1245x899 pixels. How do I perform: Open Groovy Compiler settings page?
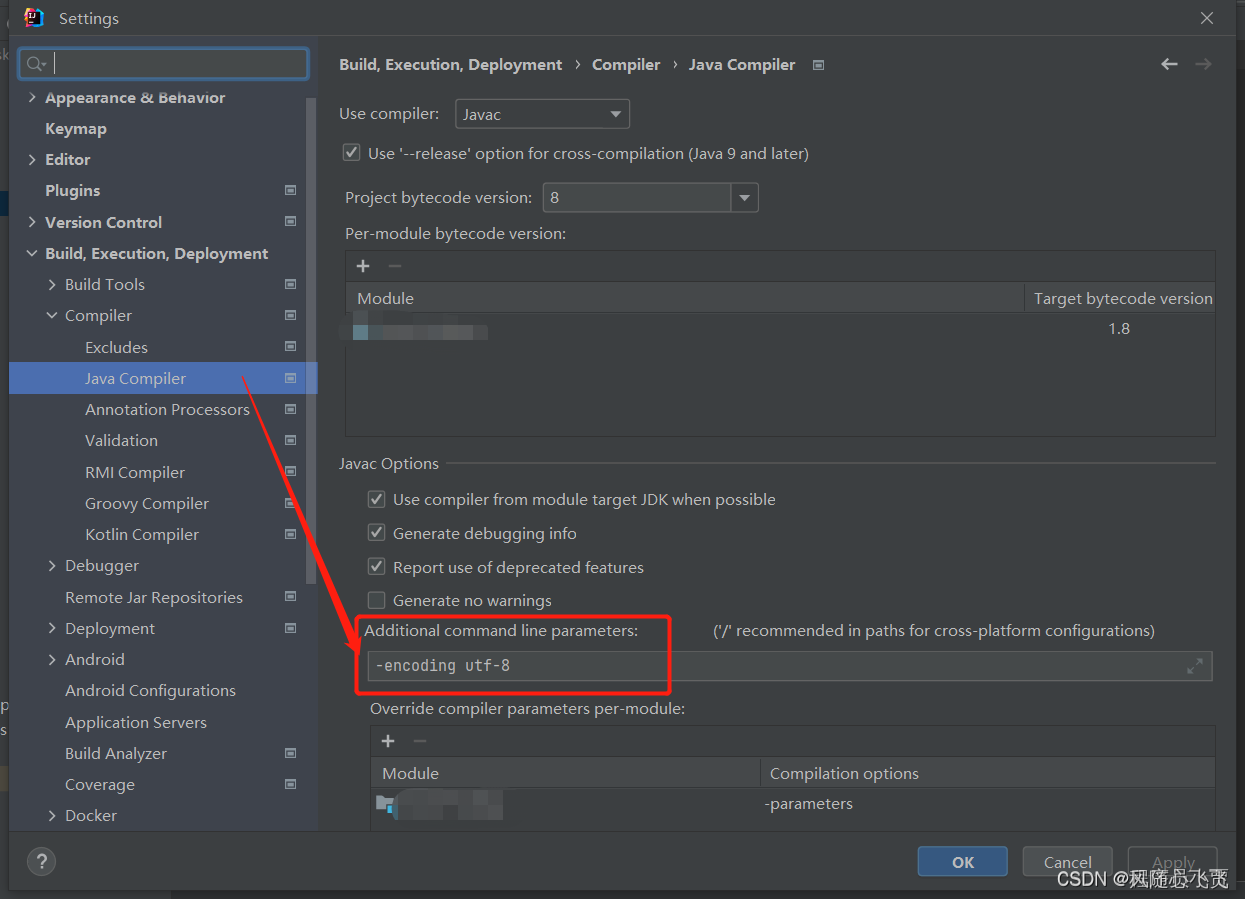tap(147, 503)
